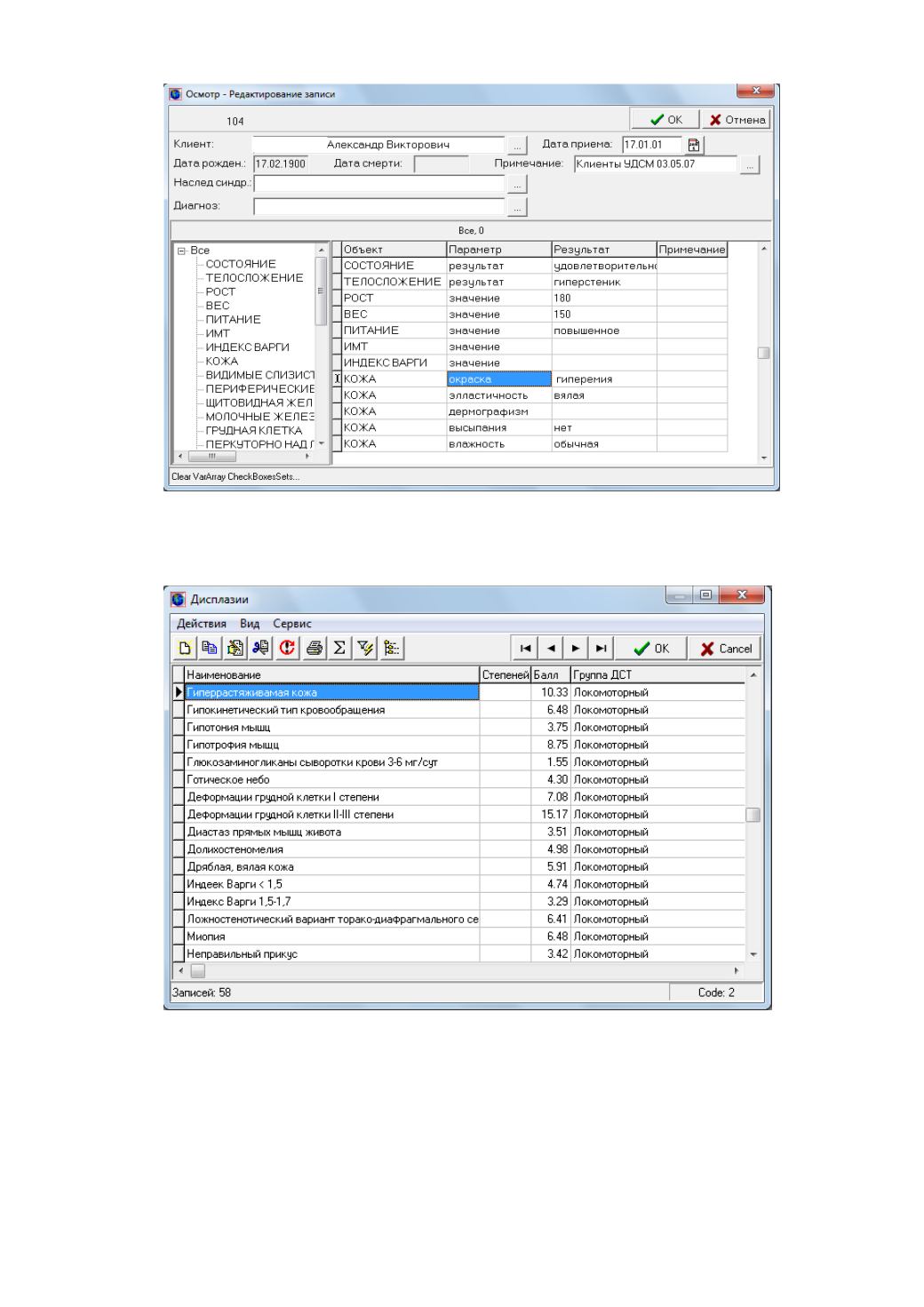Select КОЖА in the tree
Screen dimensions: 924x1307
221,362
